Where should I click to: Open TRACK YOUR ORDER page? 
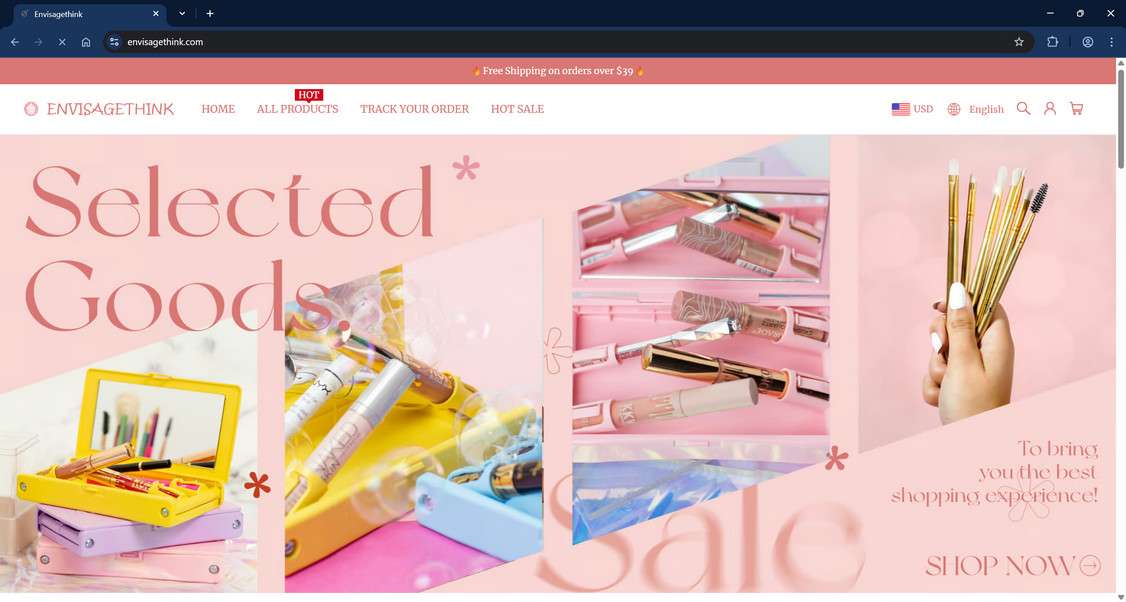click(414, 109)
